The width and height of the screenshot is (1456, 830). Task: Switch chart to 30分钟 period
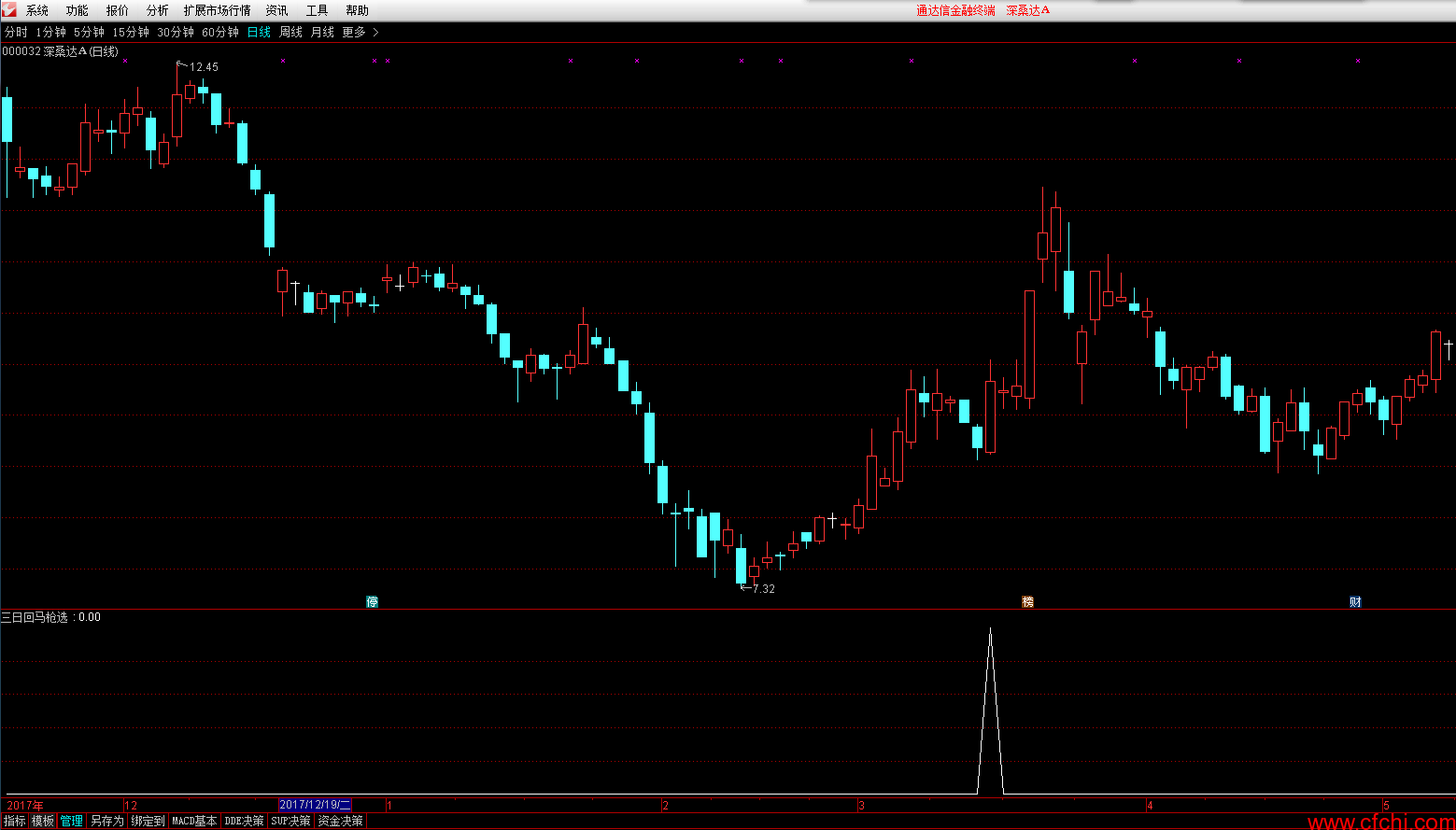pos(176,32)
